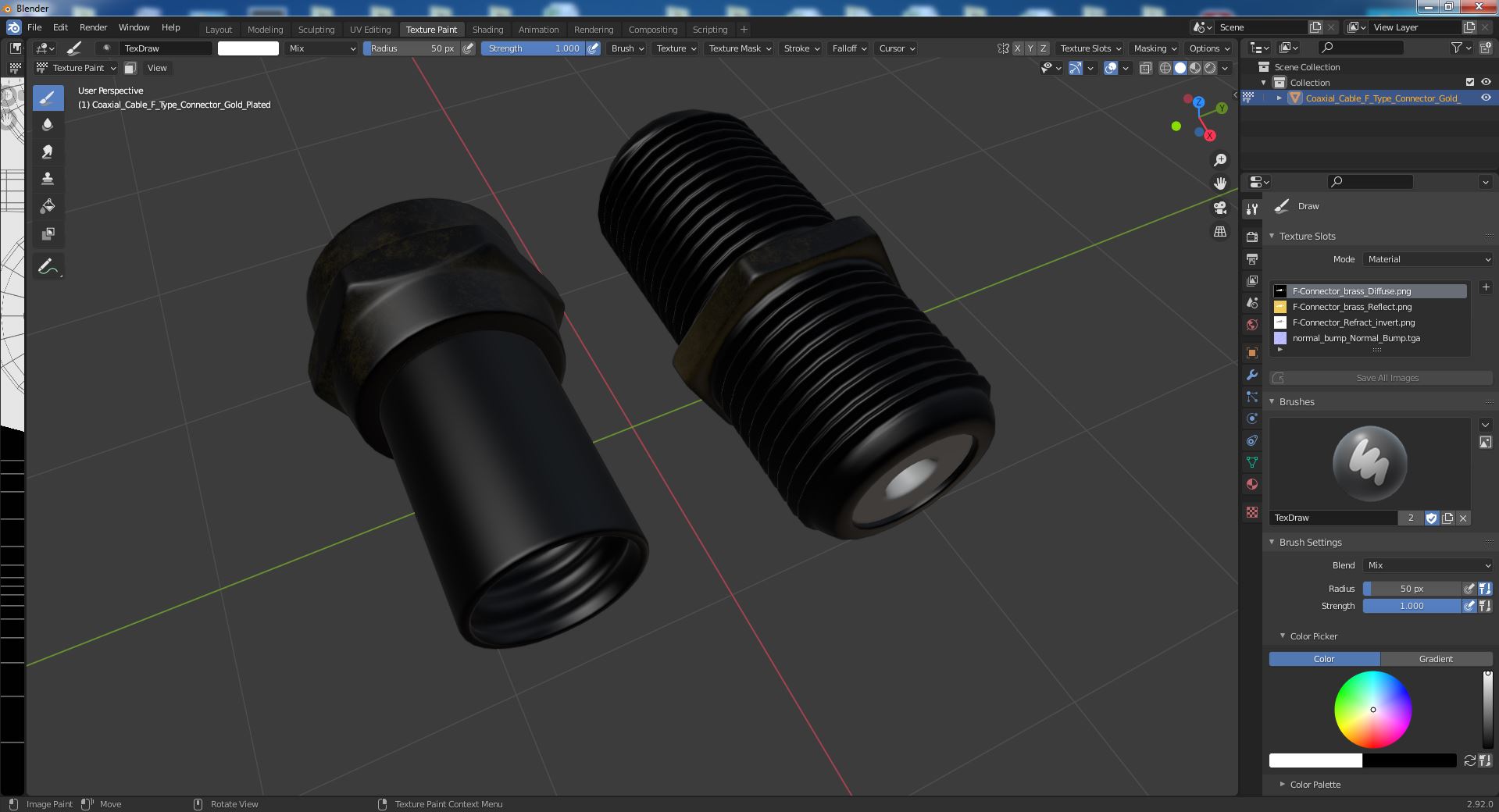Duplicate the TexDraw brush

[1447, 518]
